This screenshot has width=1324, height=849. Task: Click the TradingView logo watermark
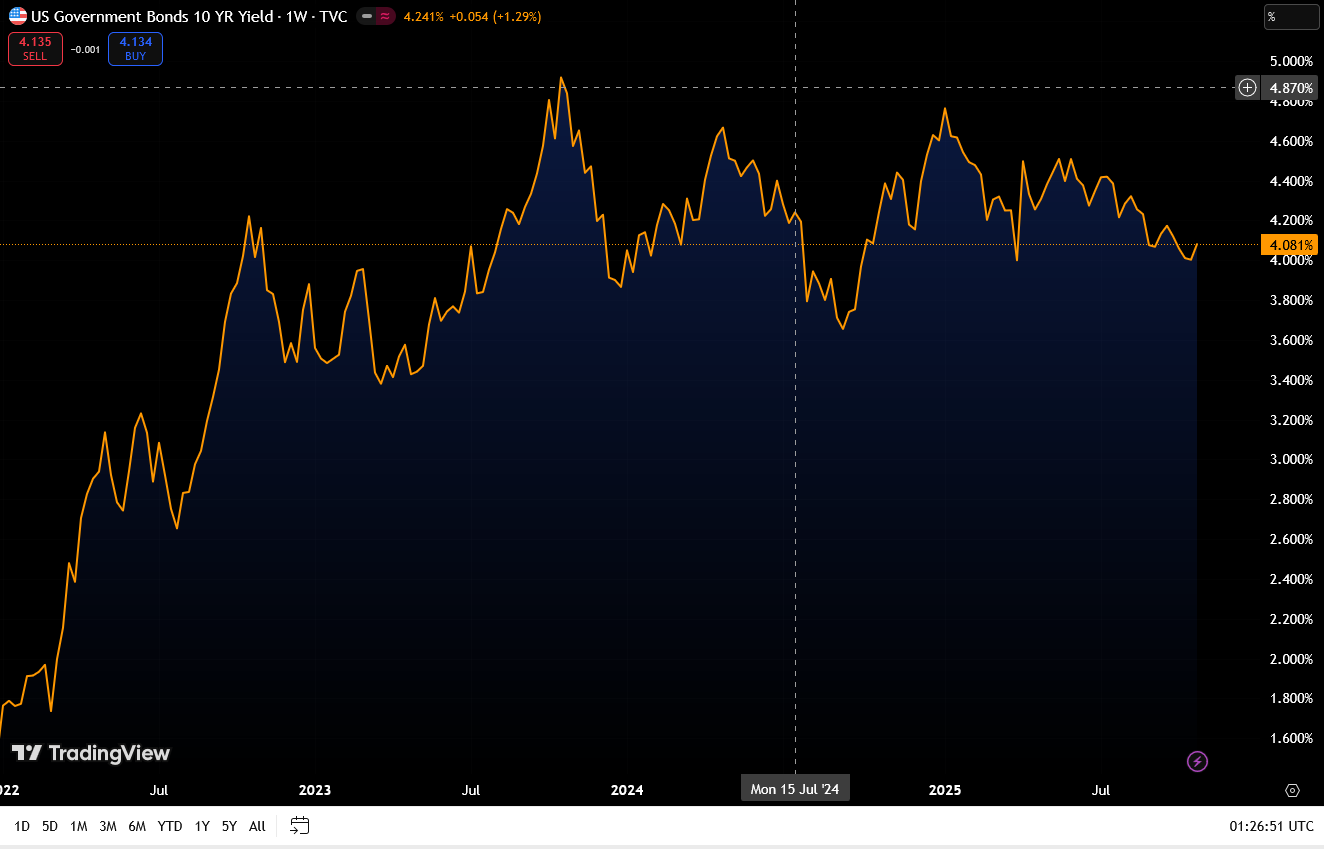point(91,753)
